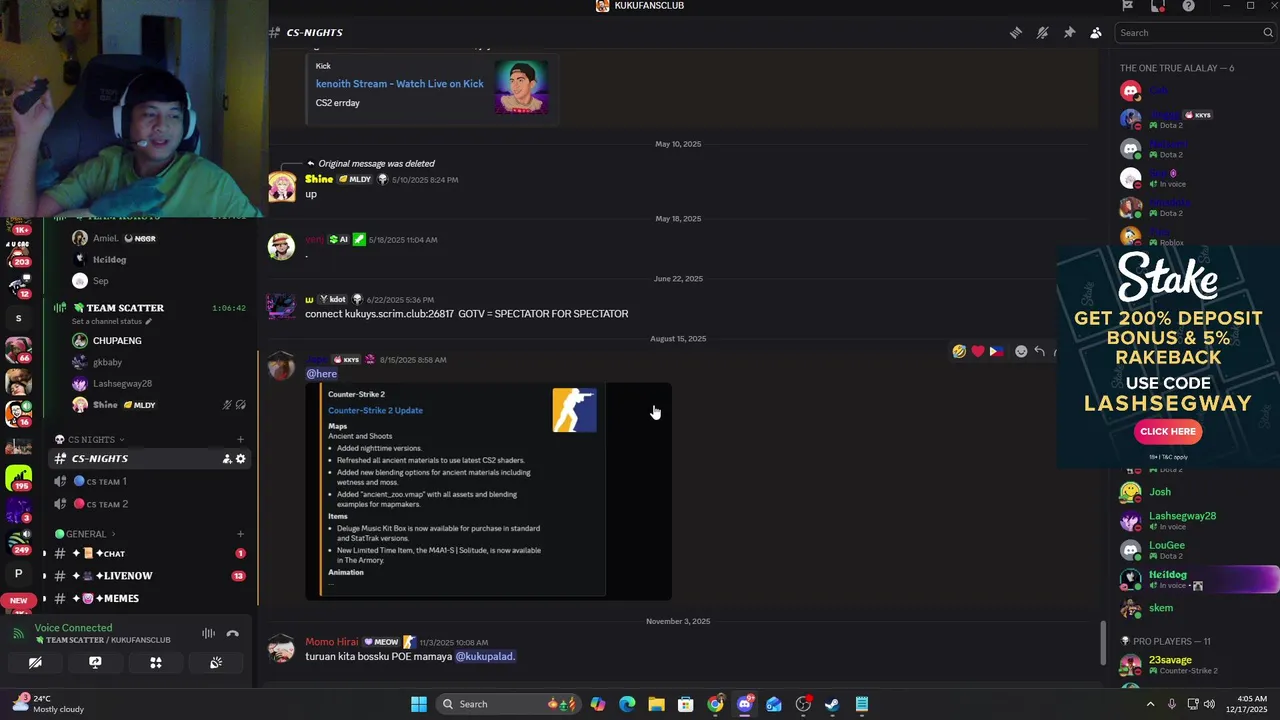The width and height of the screenshot is (1280, 720).
Task: Add heart quick reaction to message
Action: (978, 351)
